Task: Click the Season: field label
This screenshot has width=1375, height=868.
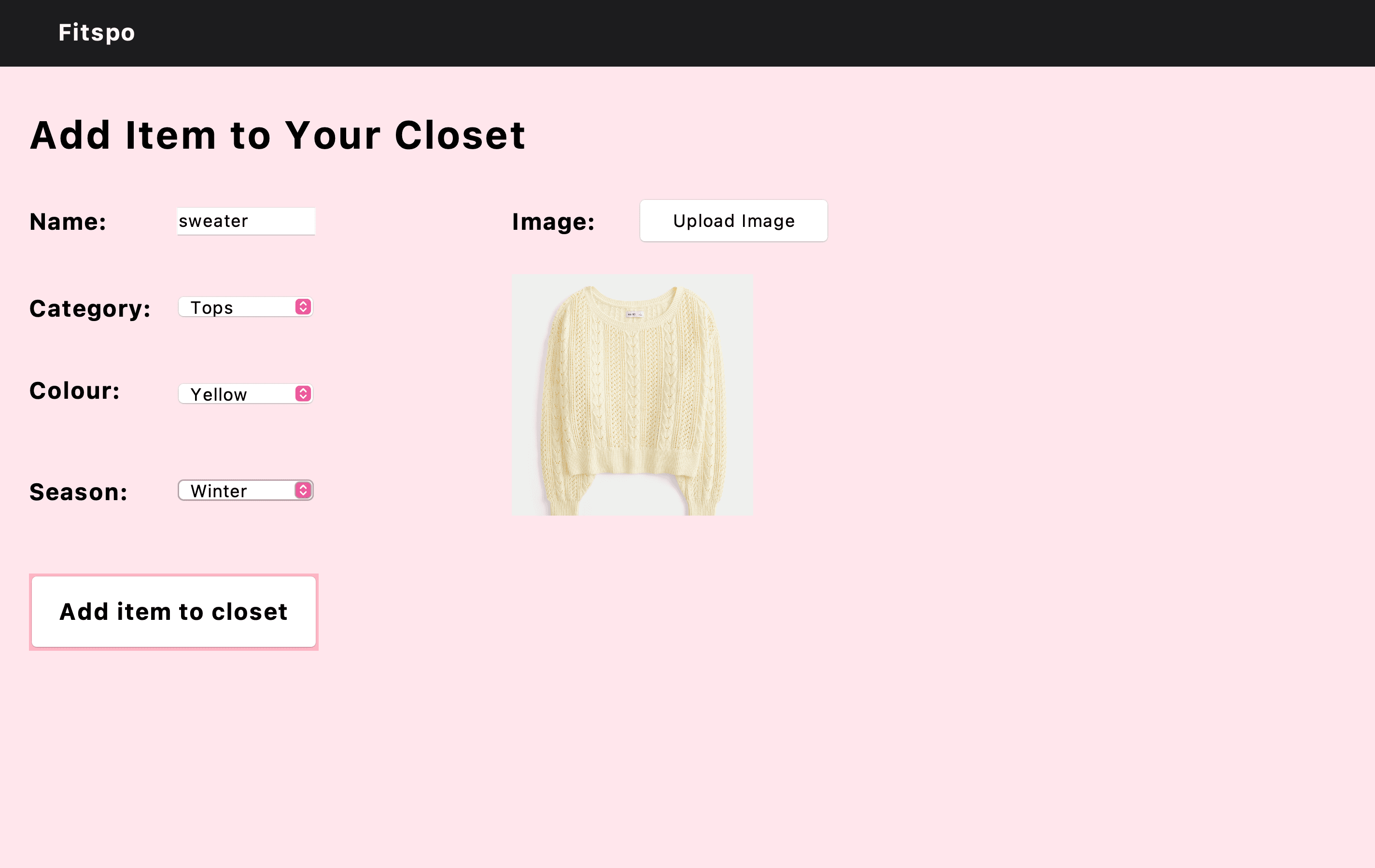Action: [79, 492]
